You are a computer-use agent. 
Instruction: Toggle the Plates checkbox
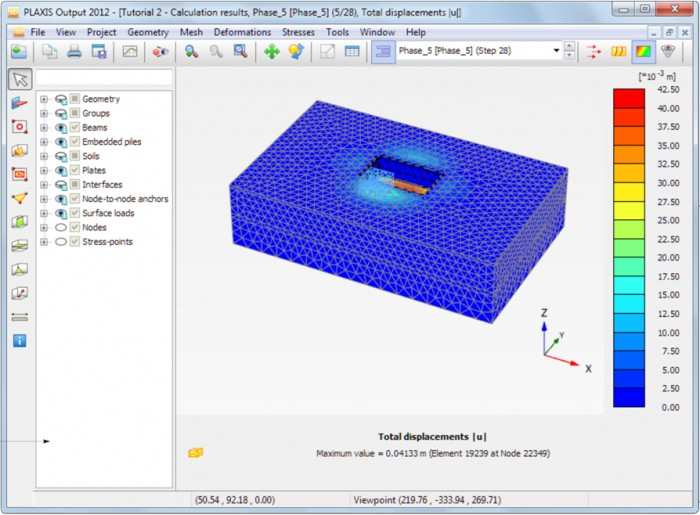[75, 170]
